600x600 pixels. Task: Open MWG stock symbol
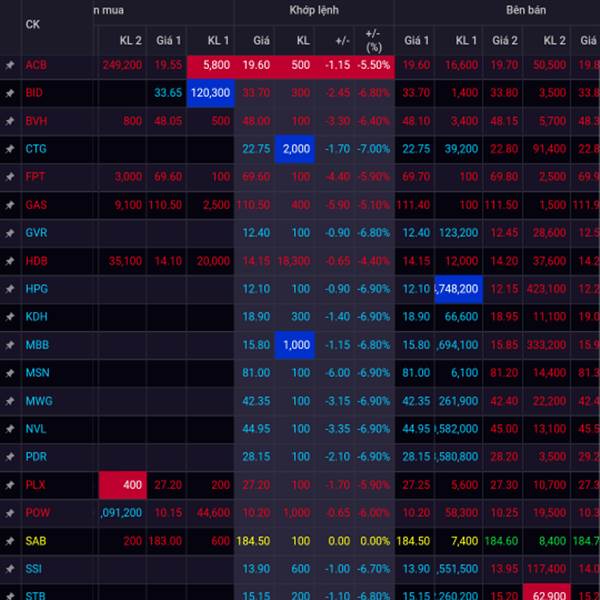pyautogui.click(x=39, y=401)
